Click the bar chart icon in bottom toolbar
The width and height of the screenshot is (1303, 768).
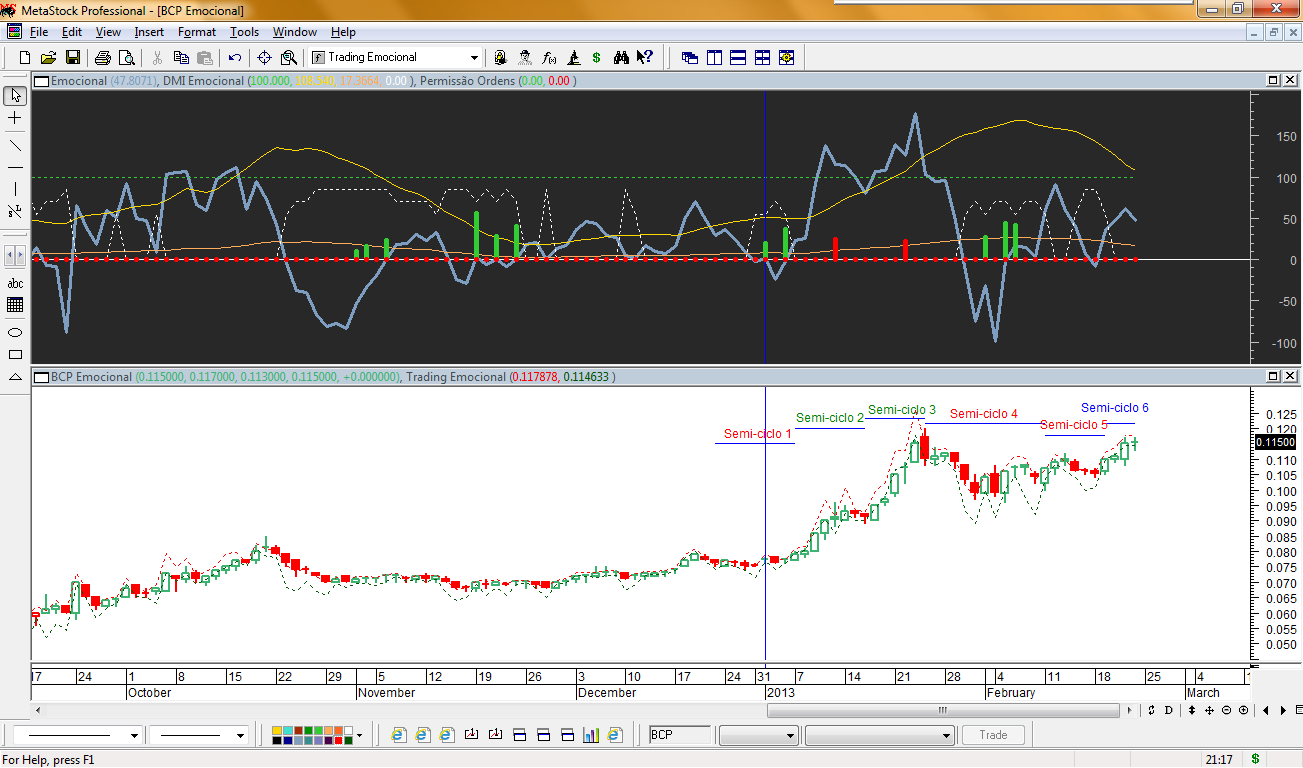pos(590,735)
